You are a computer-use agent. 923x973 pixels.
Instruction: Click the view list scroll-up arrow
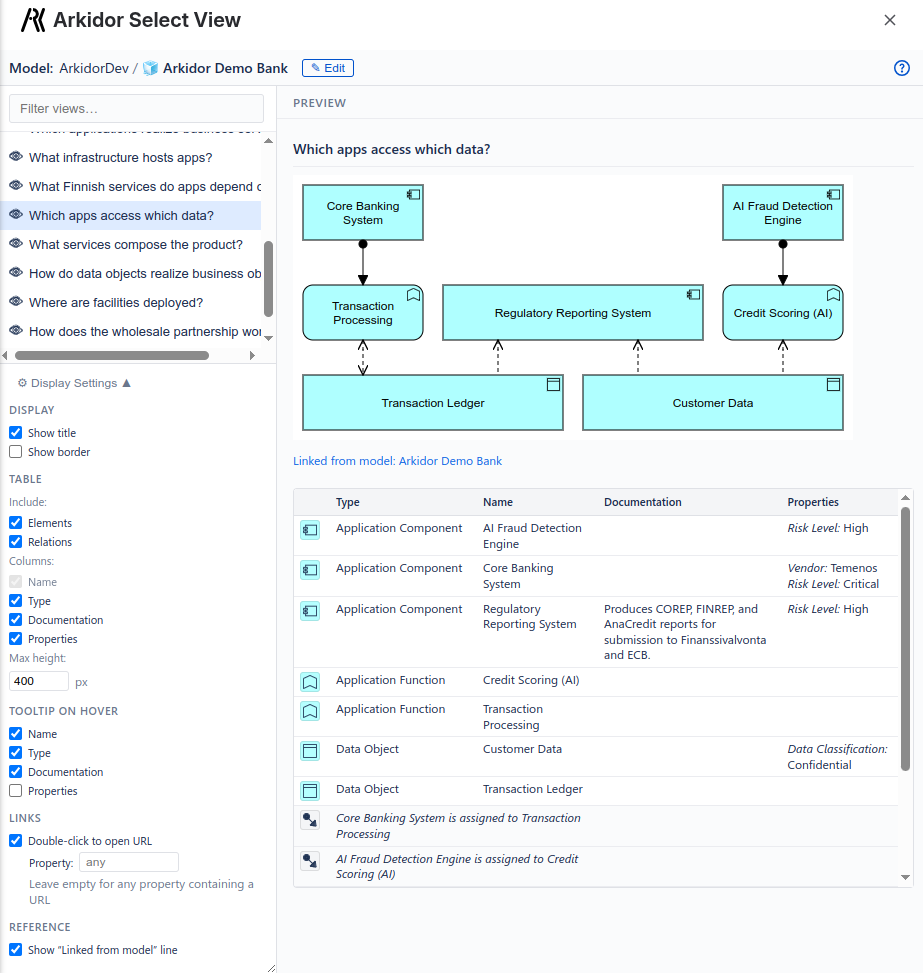268,141
